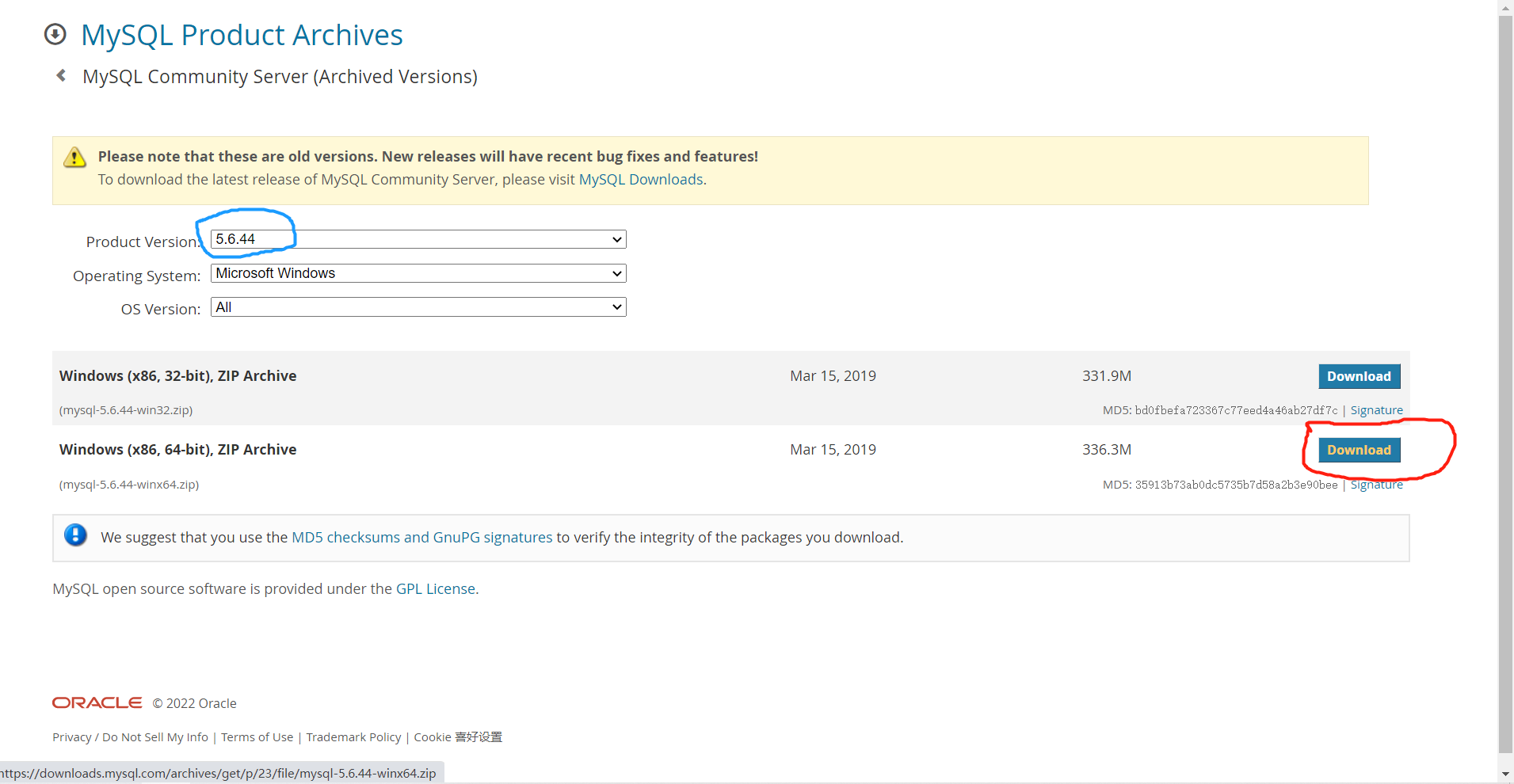Click the Oracle logo in footer
The image size is (1514, 784).
coord(97,703)
